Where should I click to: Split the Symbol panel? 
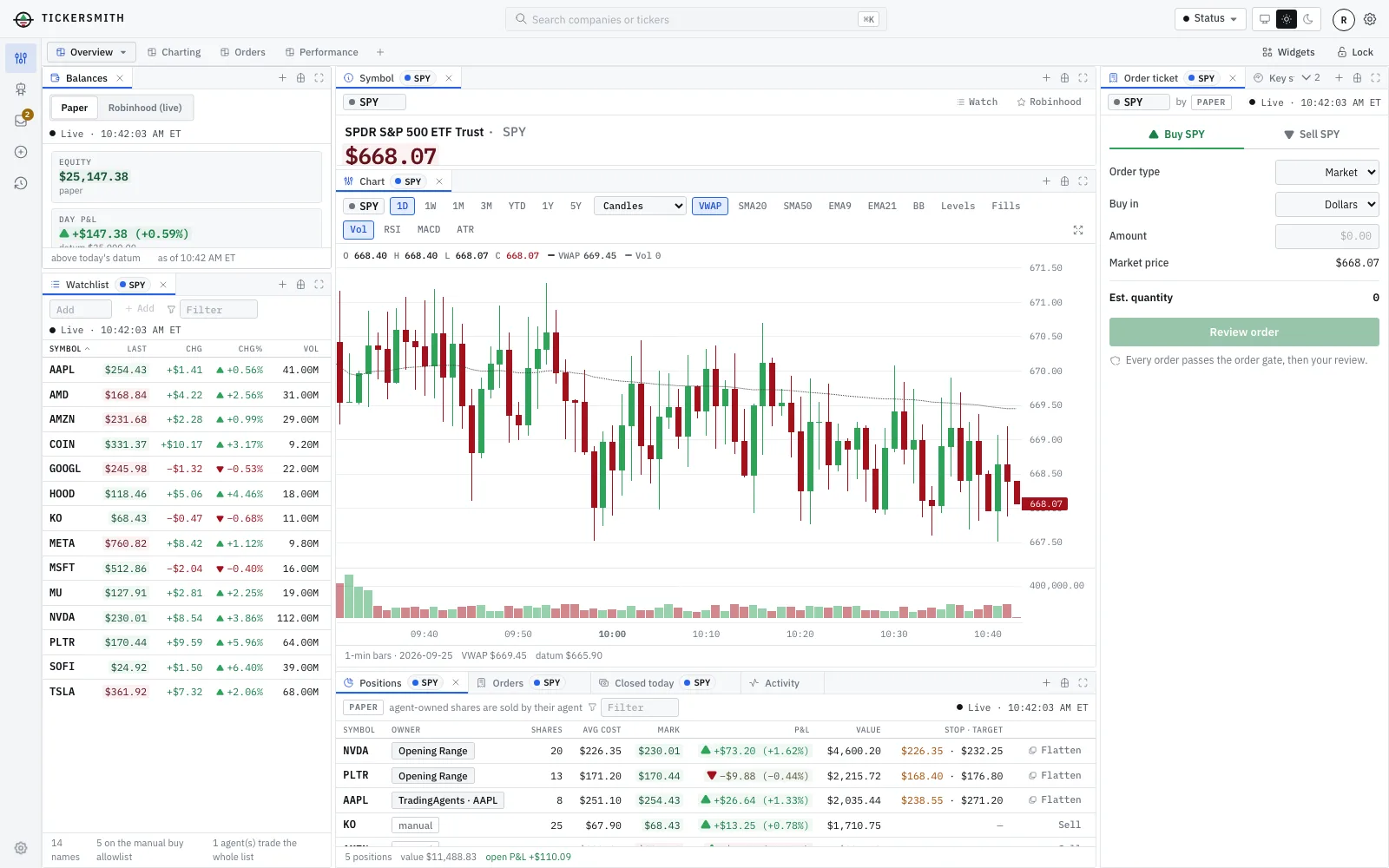tap(1064, 78)
